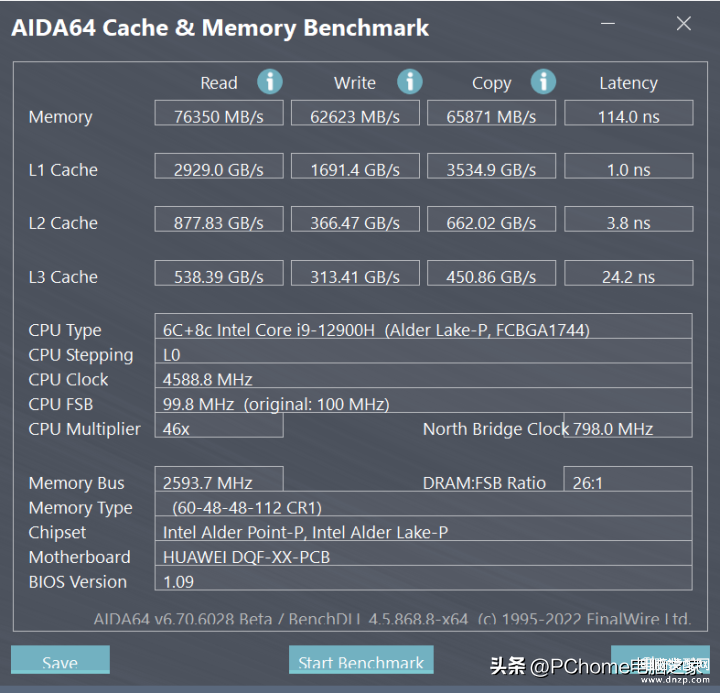Click the Start Benchmark button
720x693 pixels.
[x=361, y=660]
